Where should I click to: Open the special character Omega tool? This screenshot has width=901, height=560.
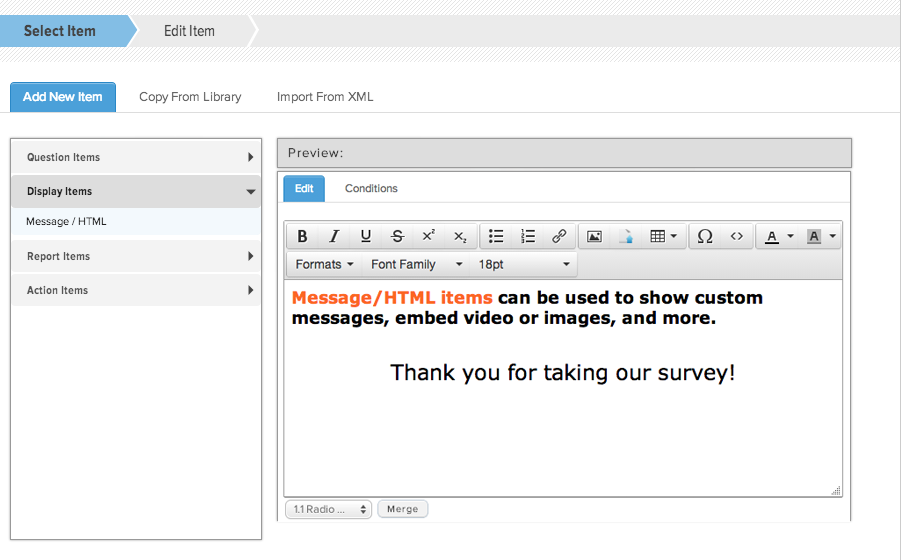704,236
